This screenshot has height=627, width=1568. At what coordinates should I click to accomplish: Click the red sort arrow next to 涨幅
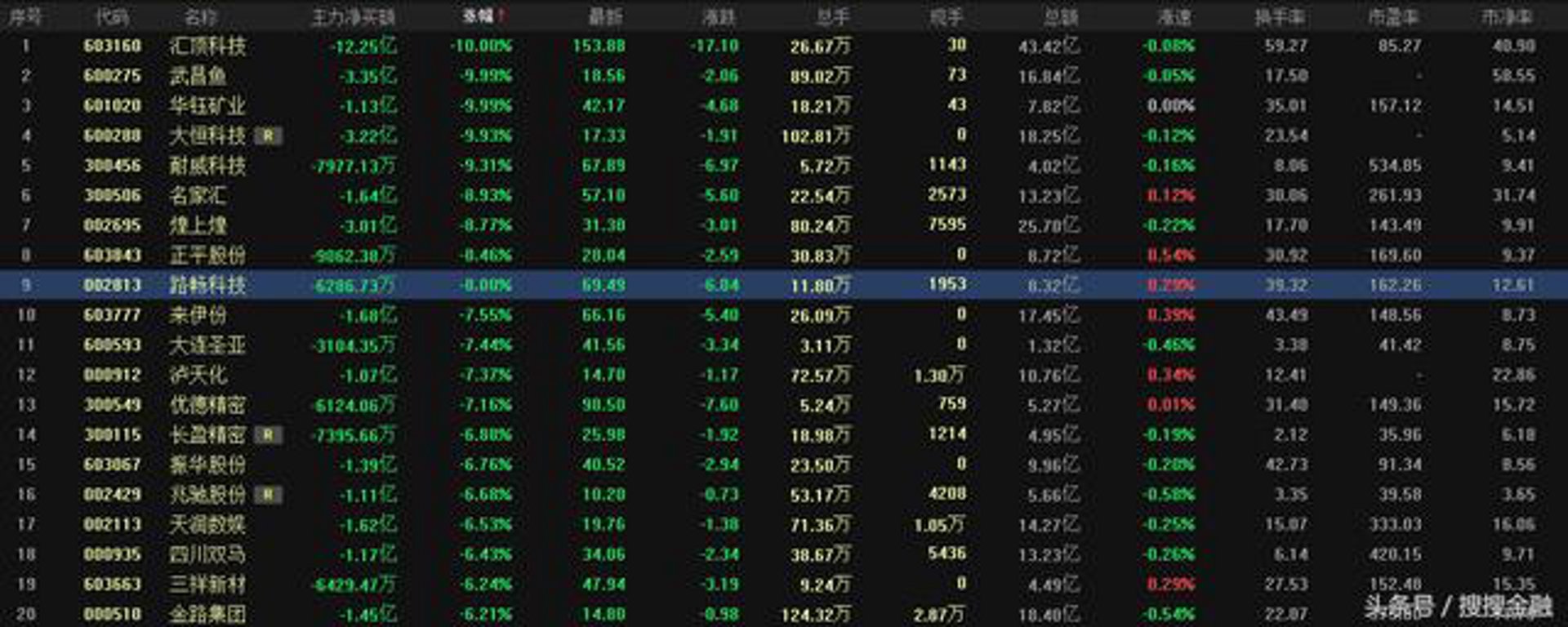pos(501,16)
